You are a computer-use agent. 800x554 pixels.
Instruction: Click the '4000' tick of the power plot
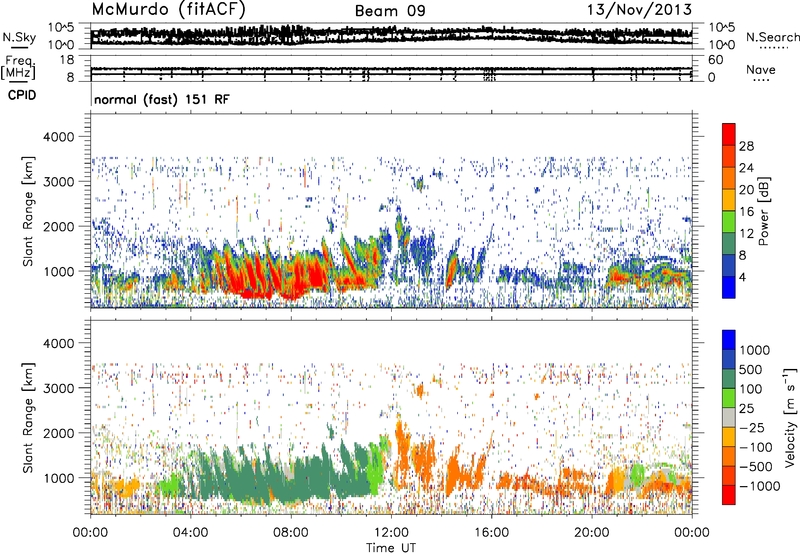point(58,137)
